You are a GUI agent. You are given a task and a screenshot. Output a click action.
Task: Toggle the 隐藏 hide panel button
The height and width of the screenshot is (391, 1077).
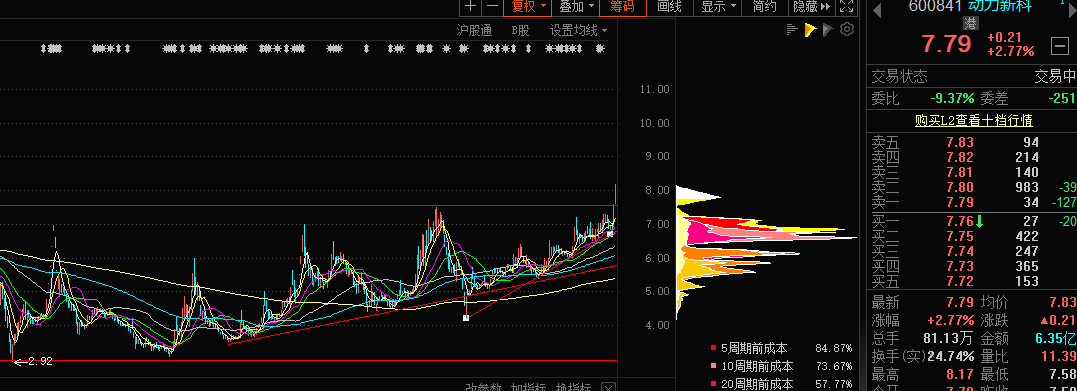811,7
